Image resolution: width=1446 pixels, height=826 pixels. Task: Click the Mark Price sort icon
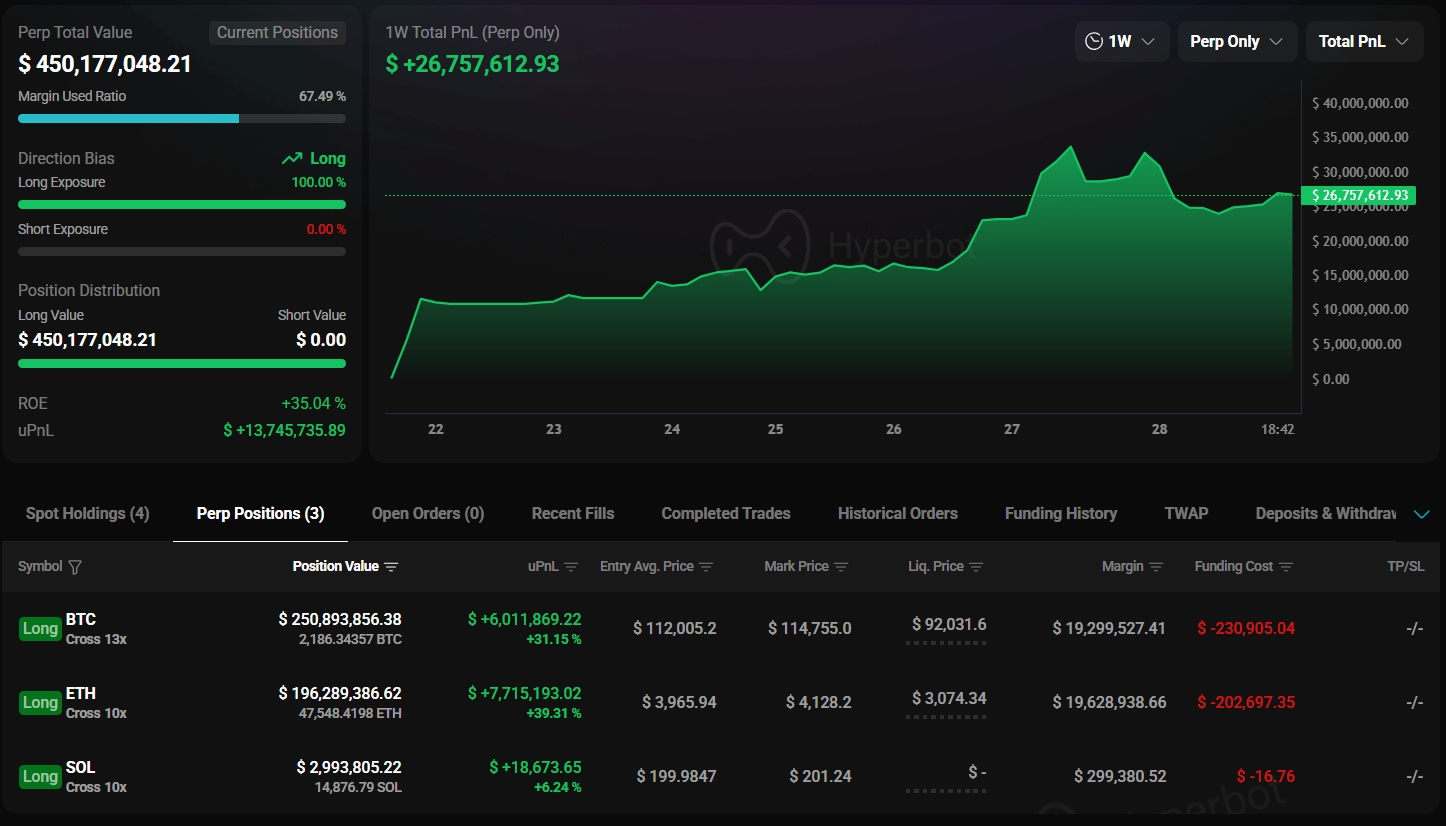tap(840, 566)
